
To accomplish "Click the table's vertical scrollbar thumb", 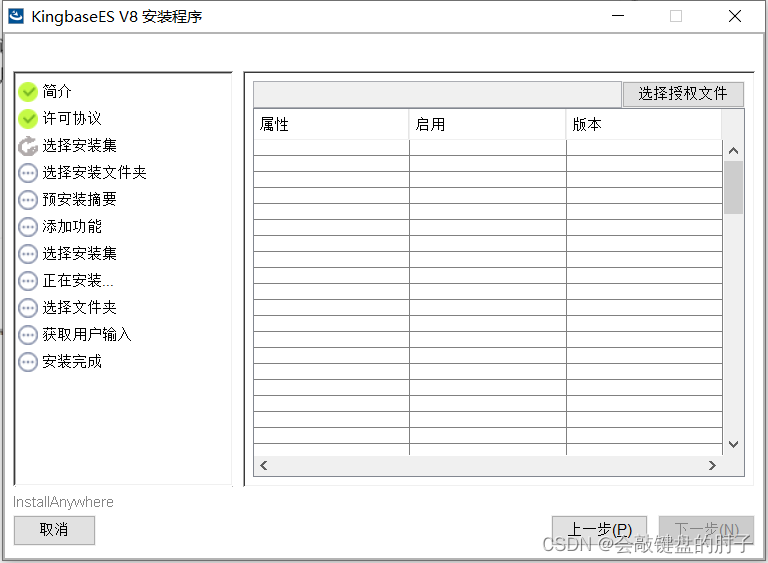I will [733, 187].
